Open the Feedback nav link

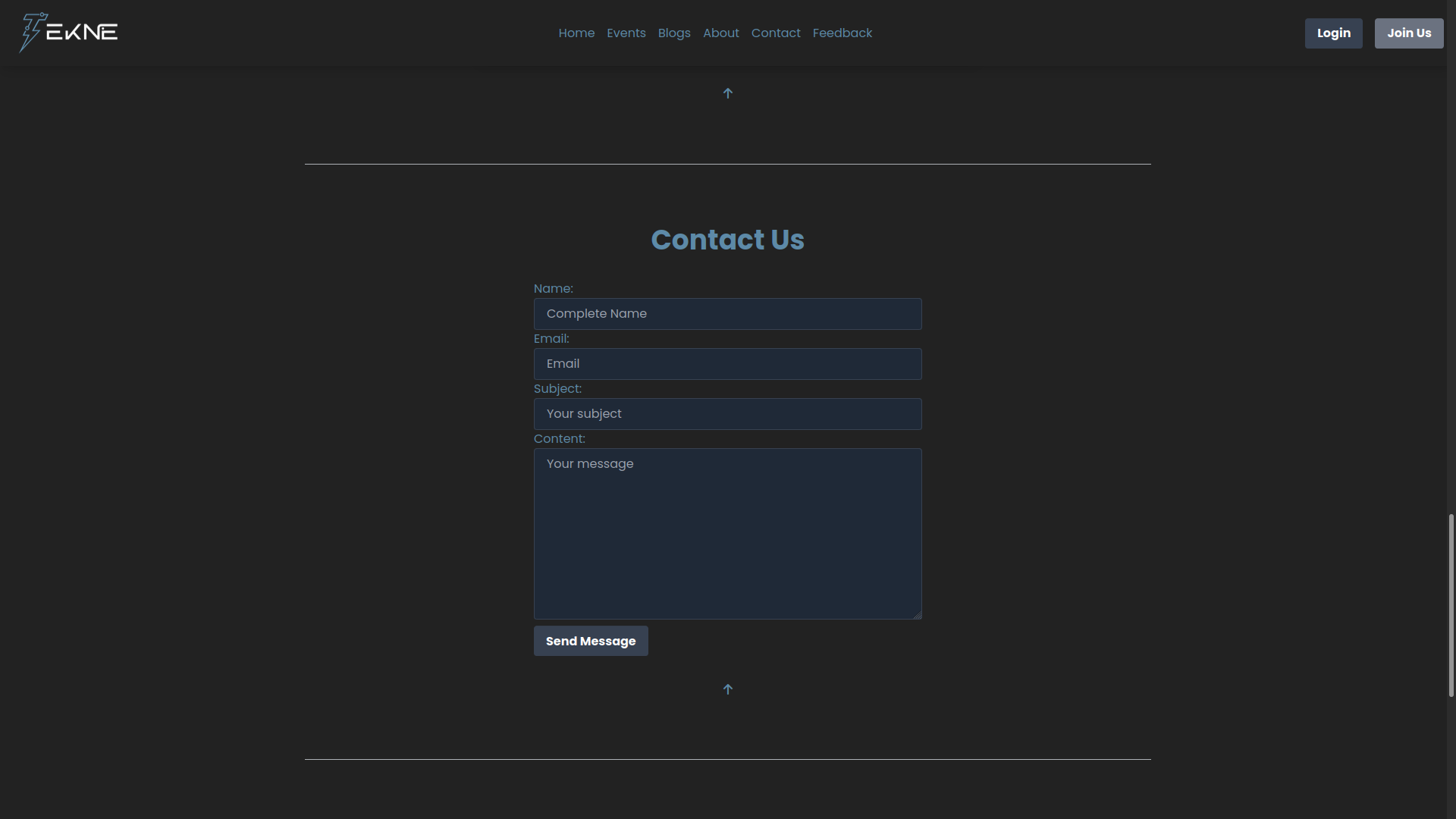842,33
